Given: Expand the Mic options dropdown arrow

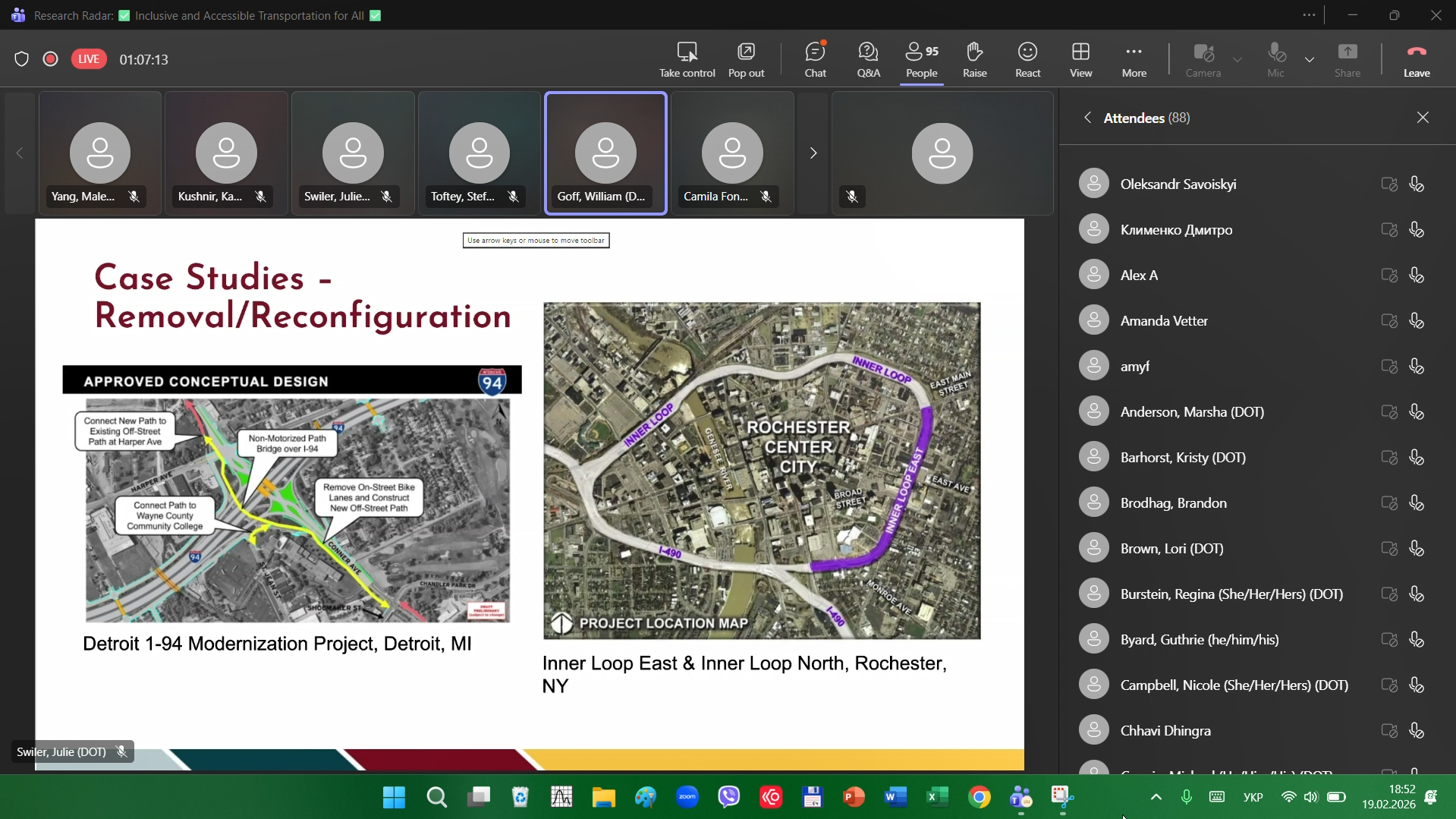Looking at the screenshot, I should [x=1310, y=59].
